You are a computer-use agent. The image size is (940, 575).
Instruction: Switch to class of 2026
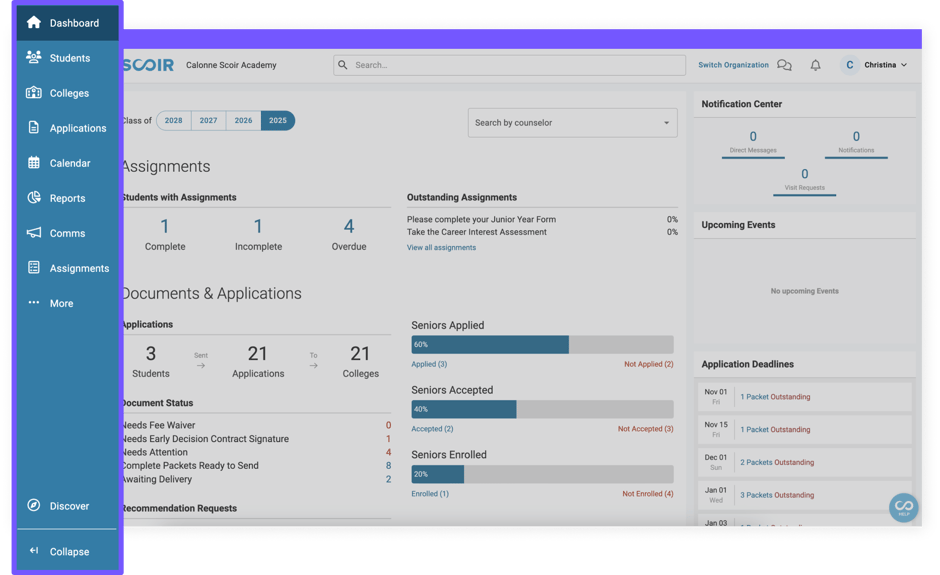pyautogui.click(x=243, y=121)
